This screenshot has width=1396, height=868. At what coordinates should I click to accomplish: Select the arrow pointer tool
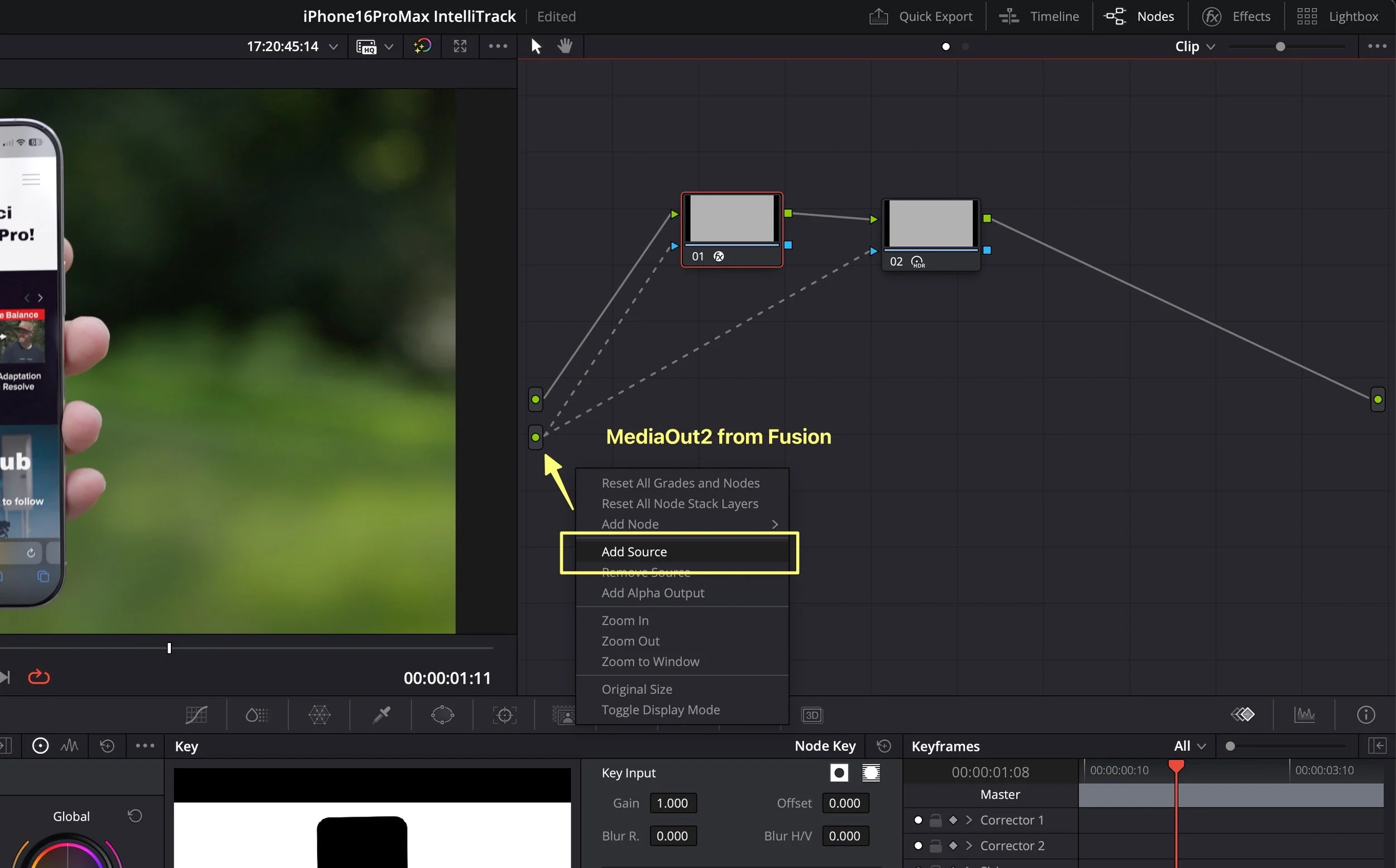click(x=536, y=46)
